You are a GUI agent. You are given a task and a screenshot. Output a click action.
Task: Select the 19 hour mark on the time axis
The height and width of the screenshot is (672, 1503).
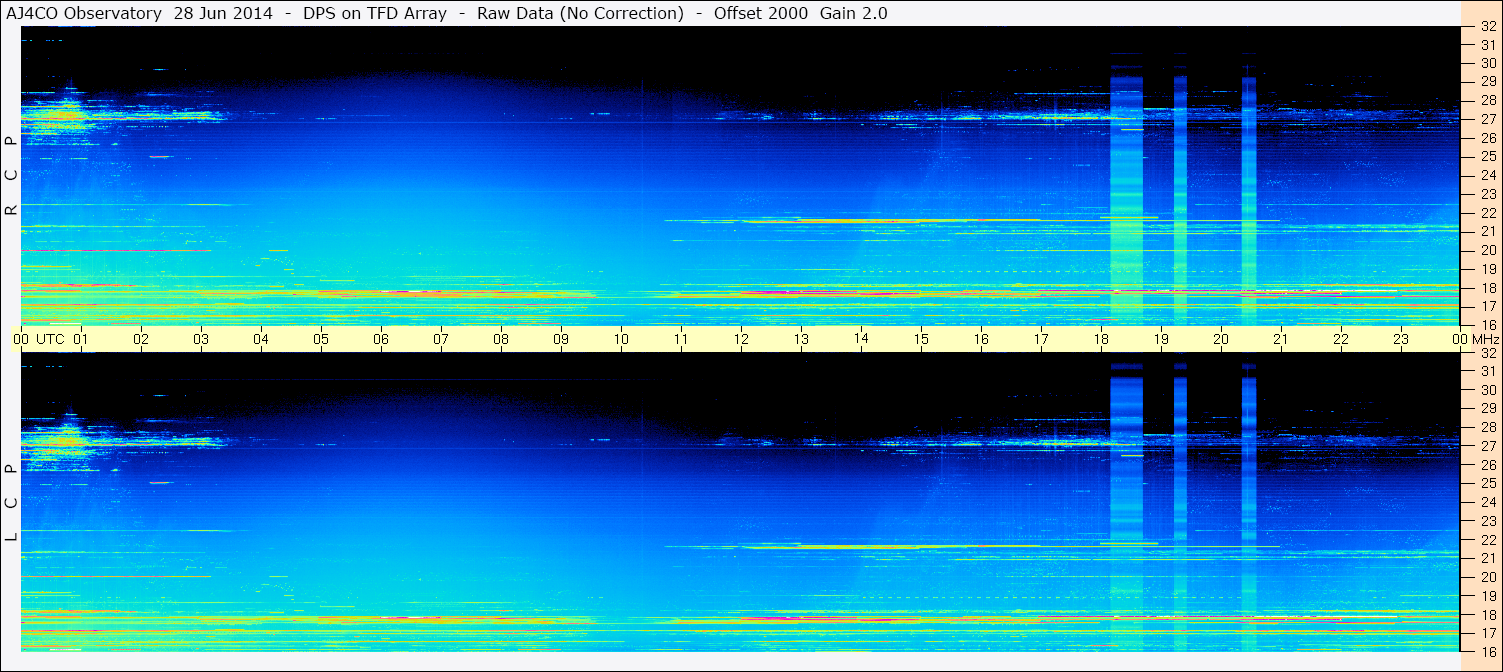click(1161, 339)
